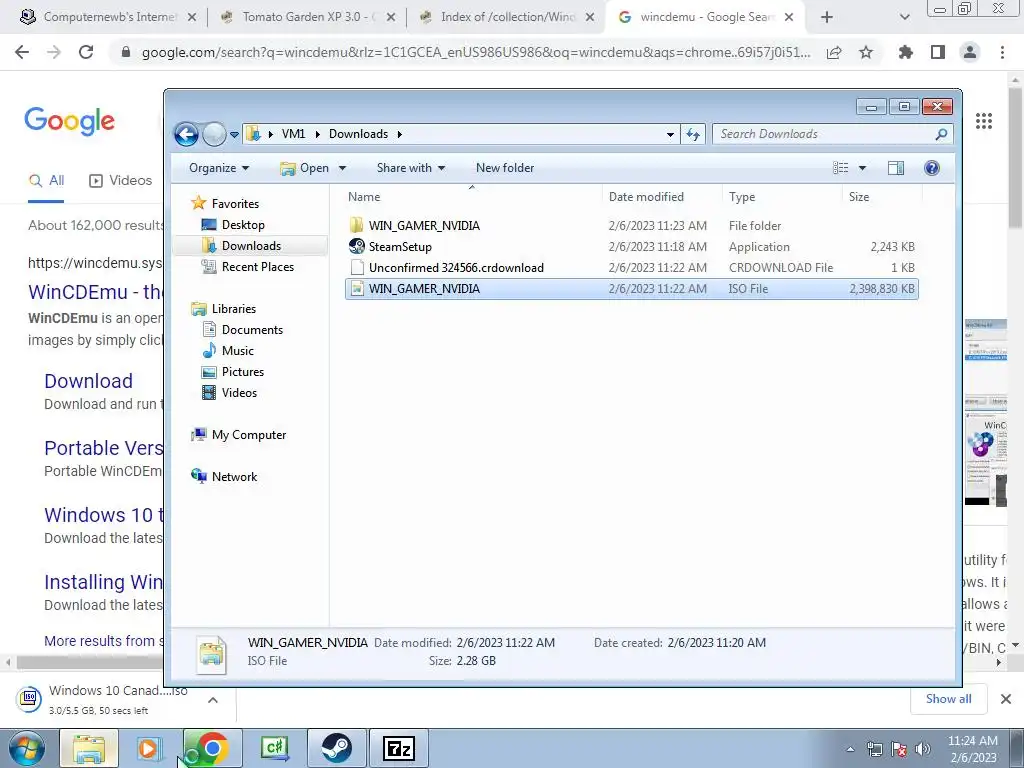Open Music library

(x=228, y=351)
